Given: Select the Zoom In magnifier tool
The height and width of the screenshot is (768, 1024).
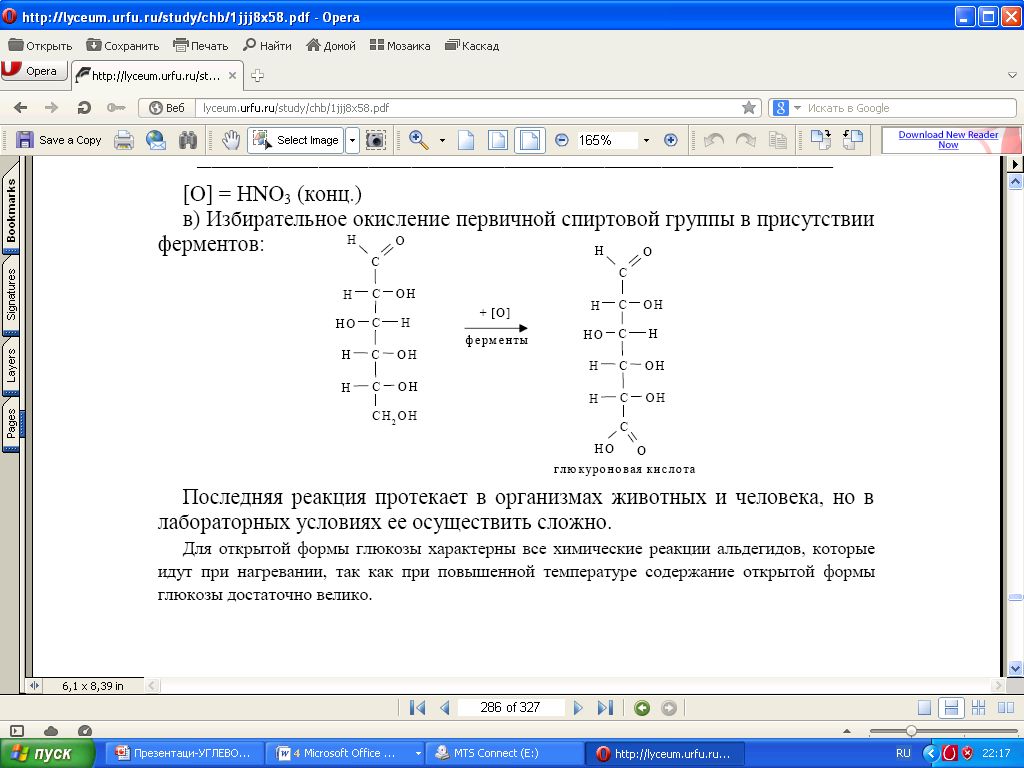Looking at the screenshot, I should (x=419, y=140).
